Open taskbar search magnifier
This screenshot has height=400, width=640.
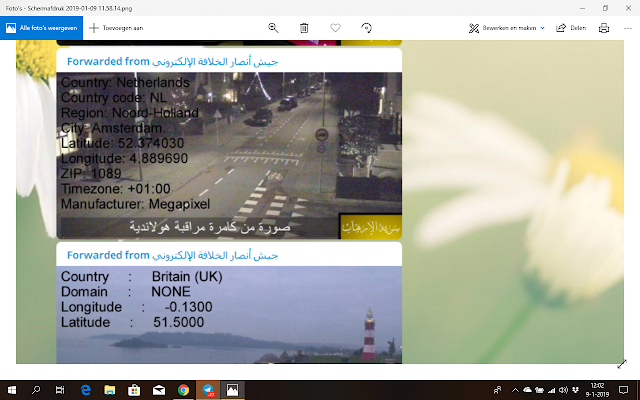coord(36,390)
